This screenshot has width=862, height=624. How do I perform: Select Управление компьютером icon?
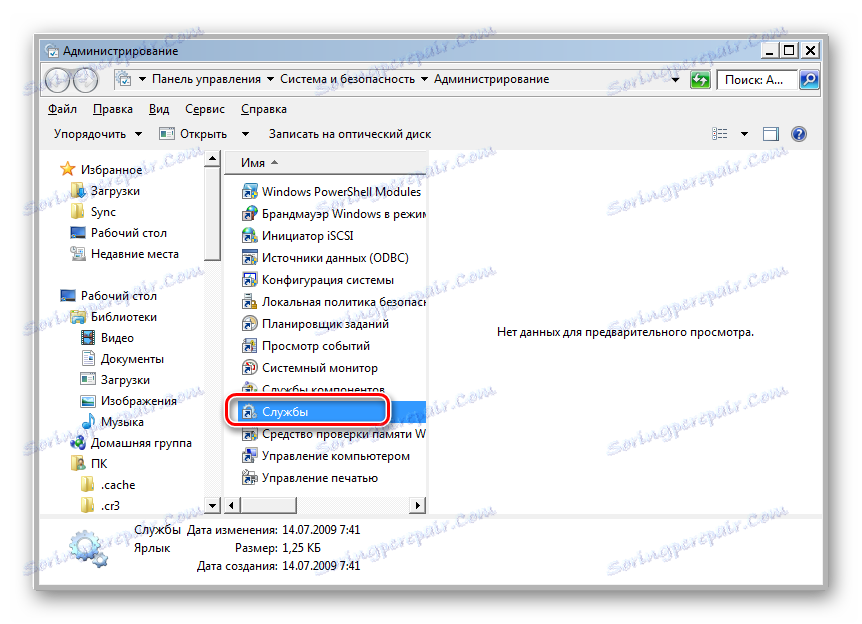point(250,456)
